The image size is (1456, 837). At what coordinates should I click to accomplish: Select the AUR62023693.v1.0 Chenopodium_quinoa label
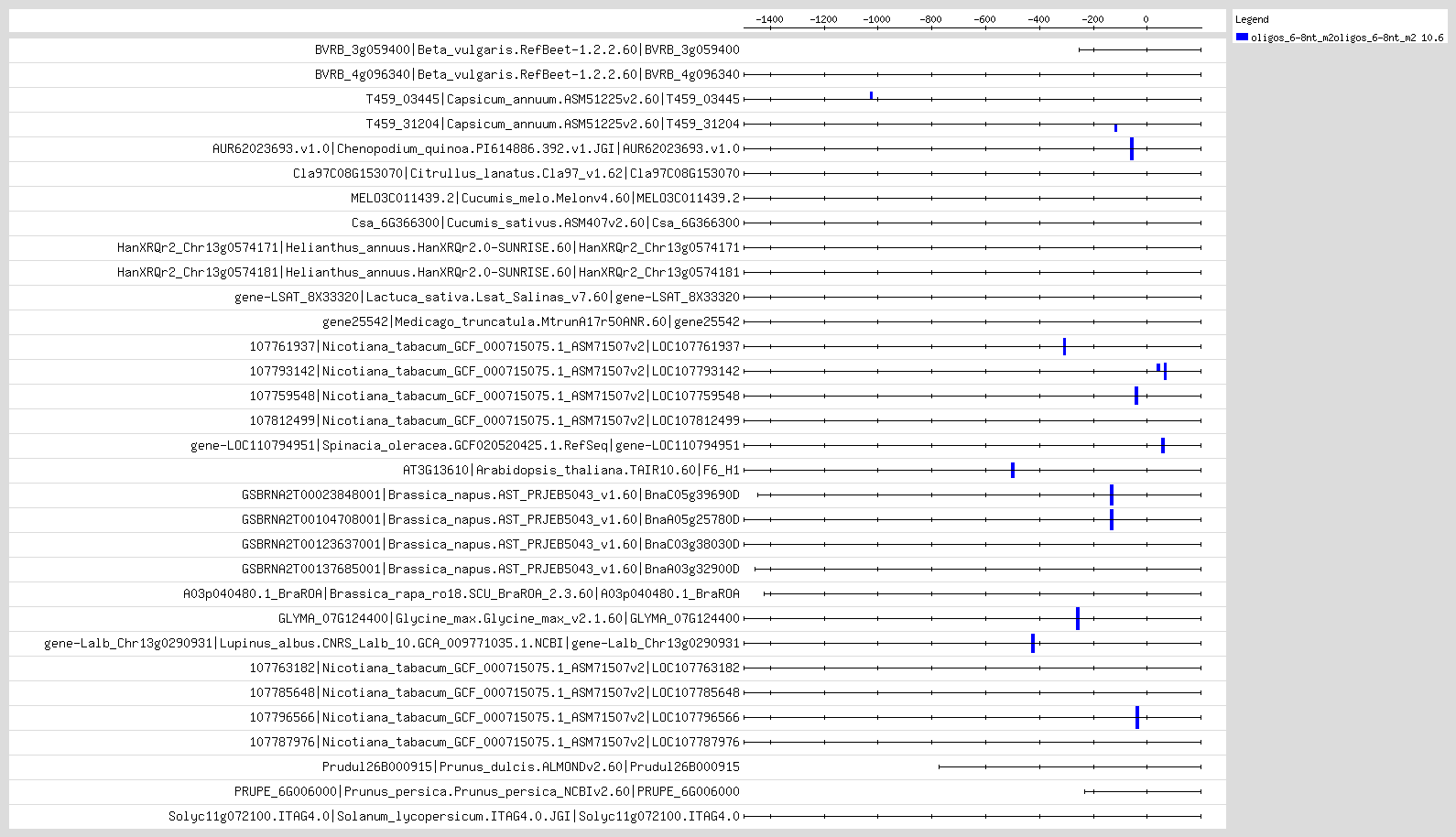coord(476,148)
